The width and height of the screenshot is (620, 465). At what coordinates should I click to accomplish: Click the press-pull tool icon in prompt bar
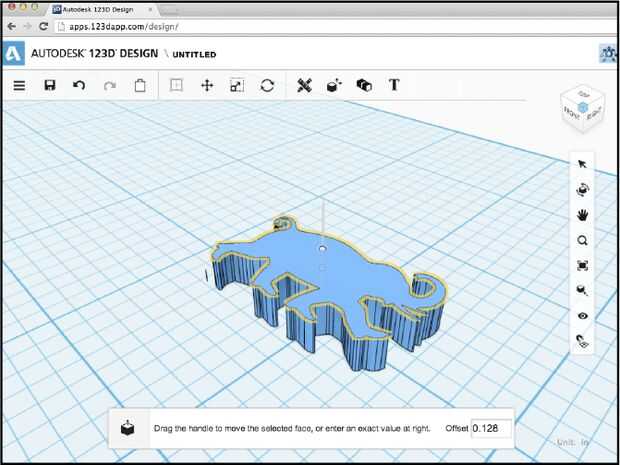pyautogui.click(x=127, y=428)
